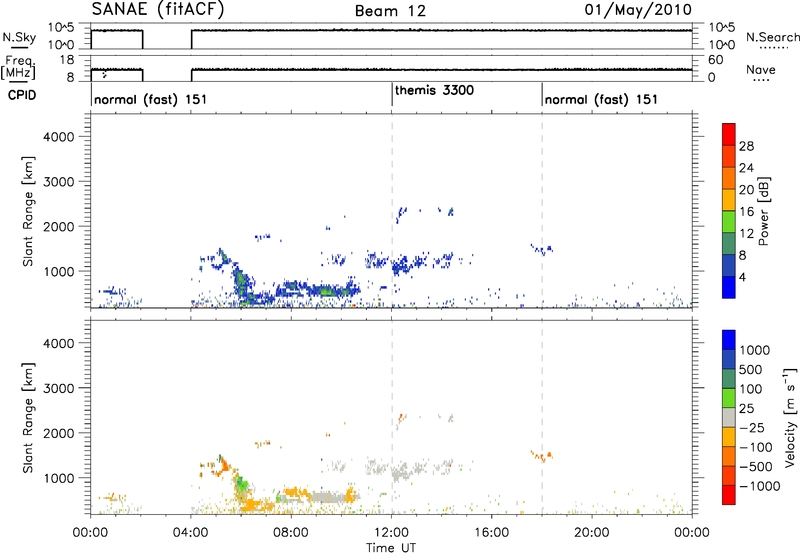Click the 16:00 time axis tick label
This screenshot has height=554, width=800.
point(491,533)
